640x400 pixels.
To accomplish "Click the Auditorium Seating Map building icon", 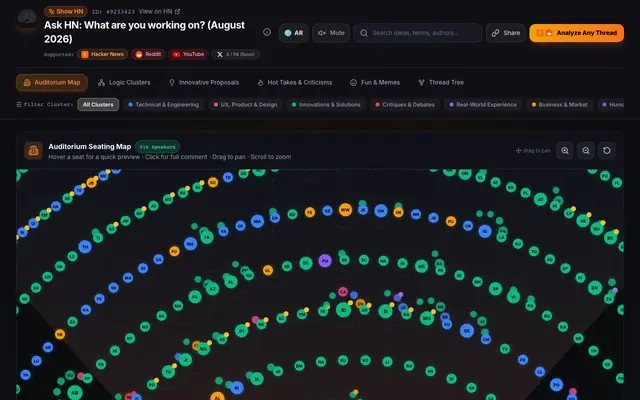I will (x=33, y=151).
